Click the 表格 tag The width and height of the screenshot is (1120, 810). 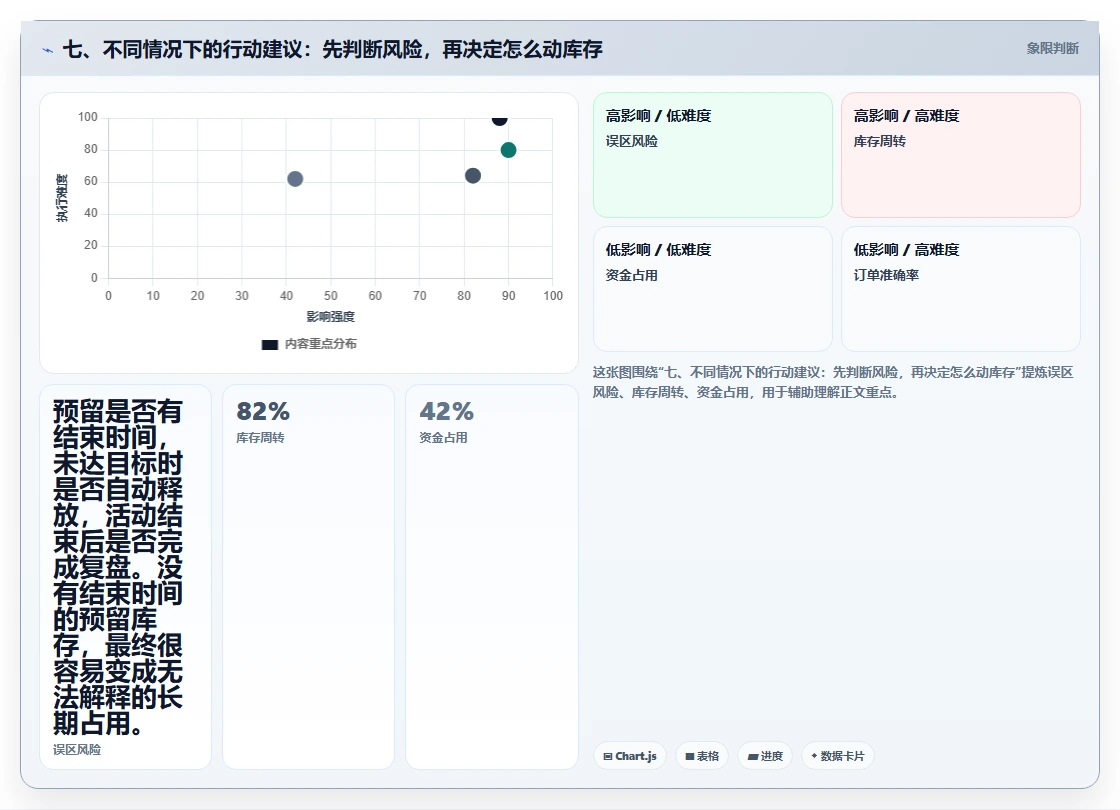[x=702, y=756]
